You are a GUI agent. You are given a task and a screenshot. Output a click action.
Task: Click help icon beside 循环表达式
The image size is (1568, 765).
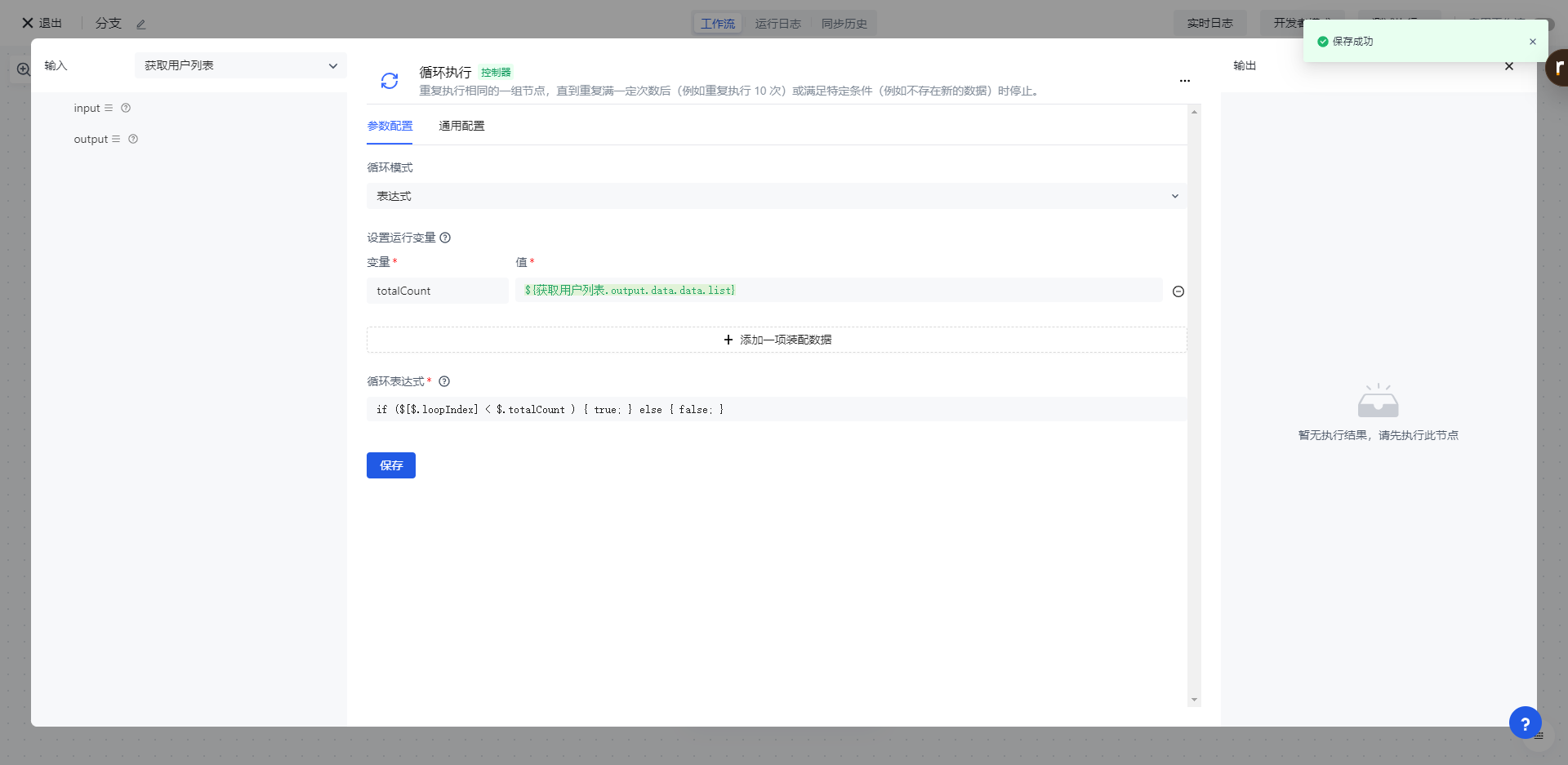[444, 381]
